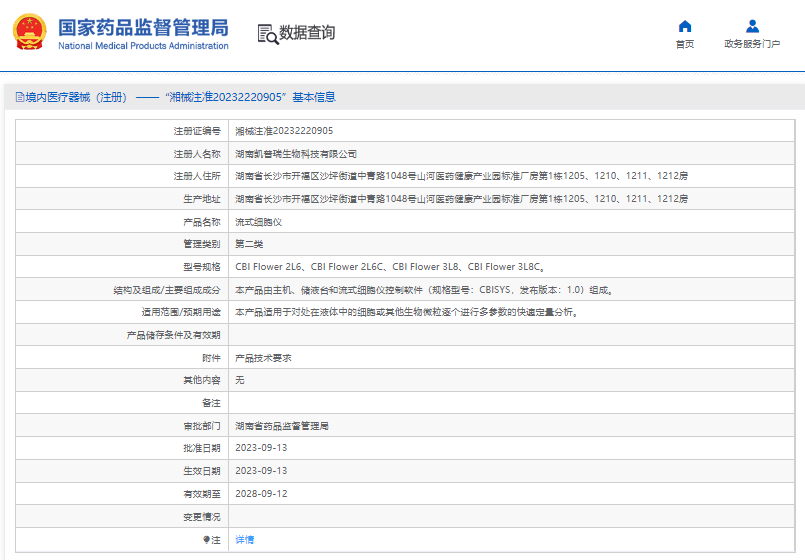Screen dimensions: 805x560
Task: Click the 管理类别 label
Action: coord(202,244)
